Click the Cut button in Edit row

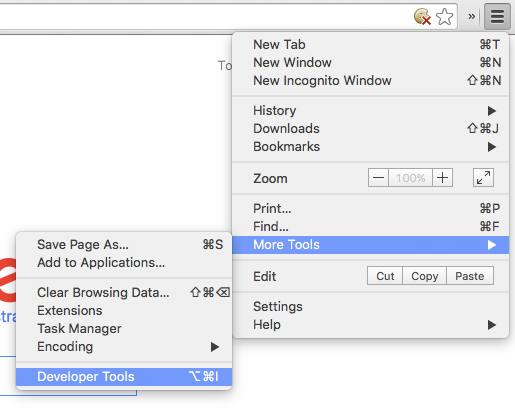[x=385, y=276]
